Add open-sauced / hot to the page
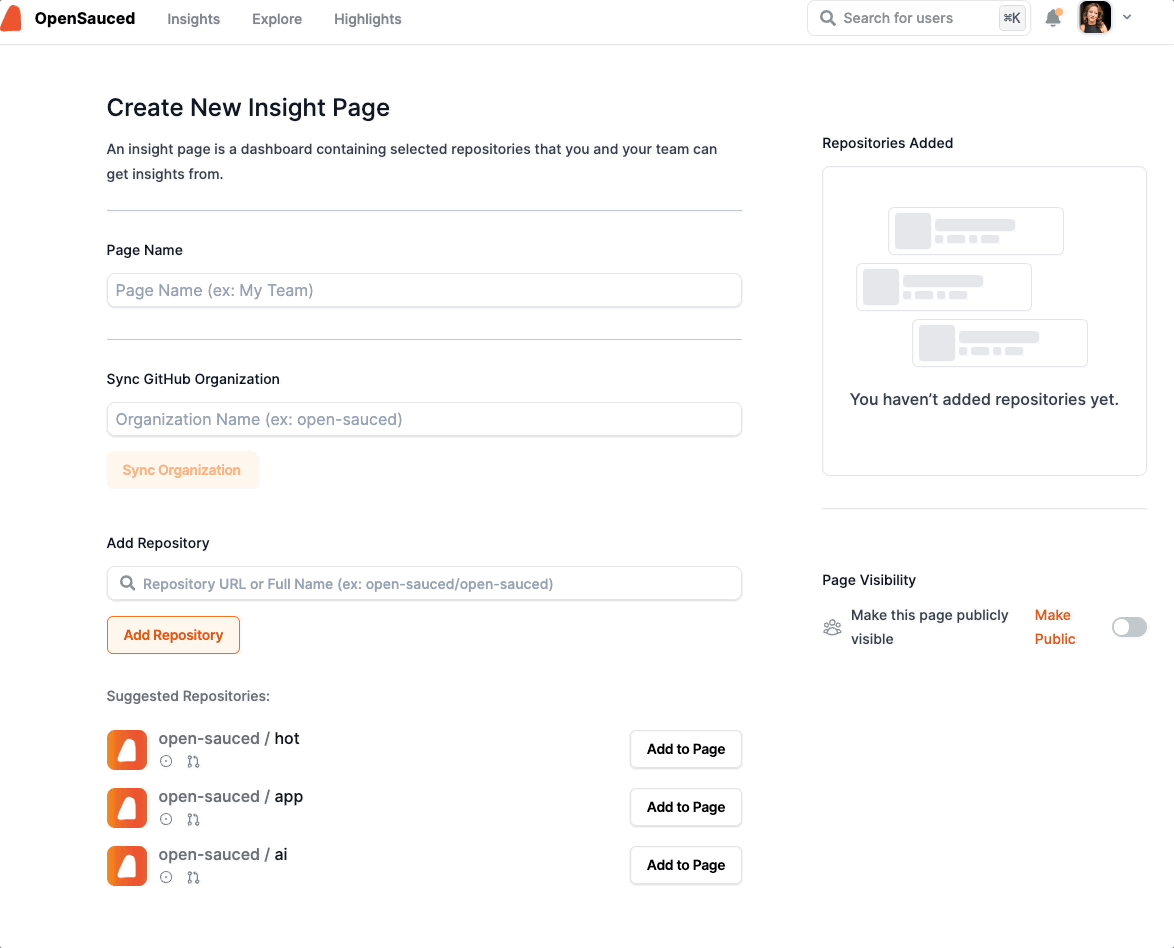This screenshot has height=948, width=1174. (x=686, y=749)
